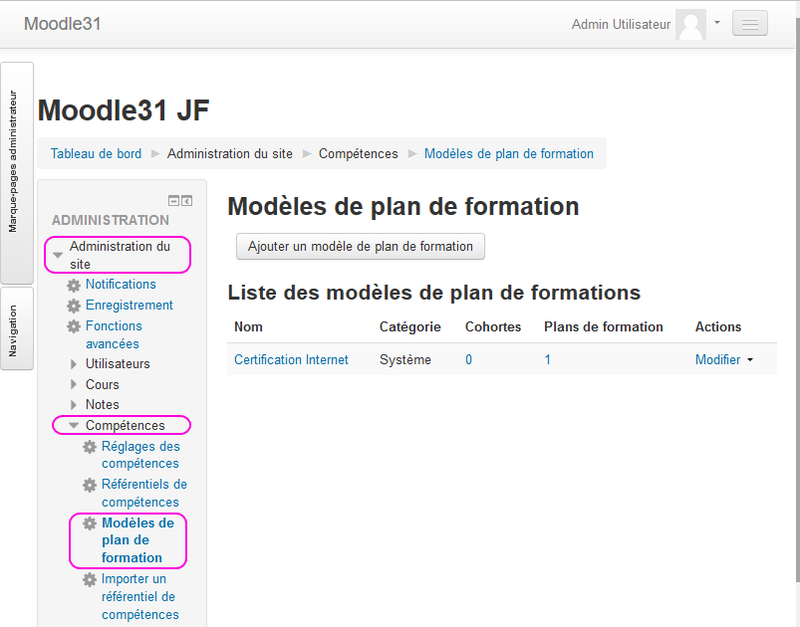Click the gear icon beside Fonctions avancées
The height and width of the screenshot is (627, 800).
pos(73,327)
